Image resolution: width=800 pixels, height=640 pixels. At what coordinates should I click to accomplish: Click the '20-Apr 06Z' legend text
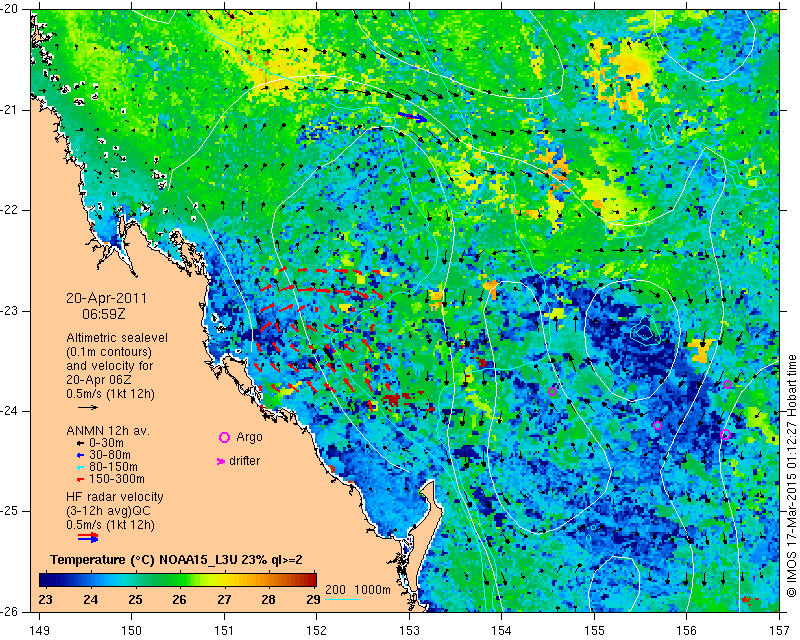98,380
